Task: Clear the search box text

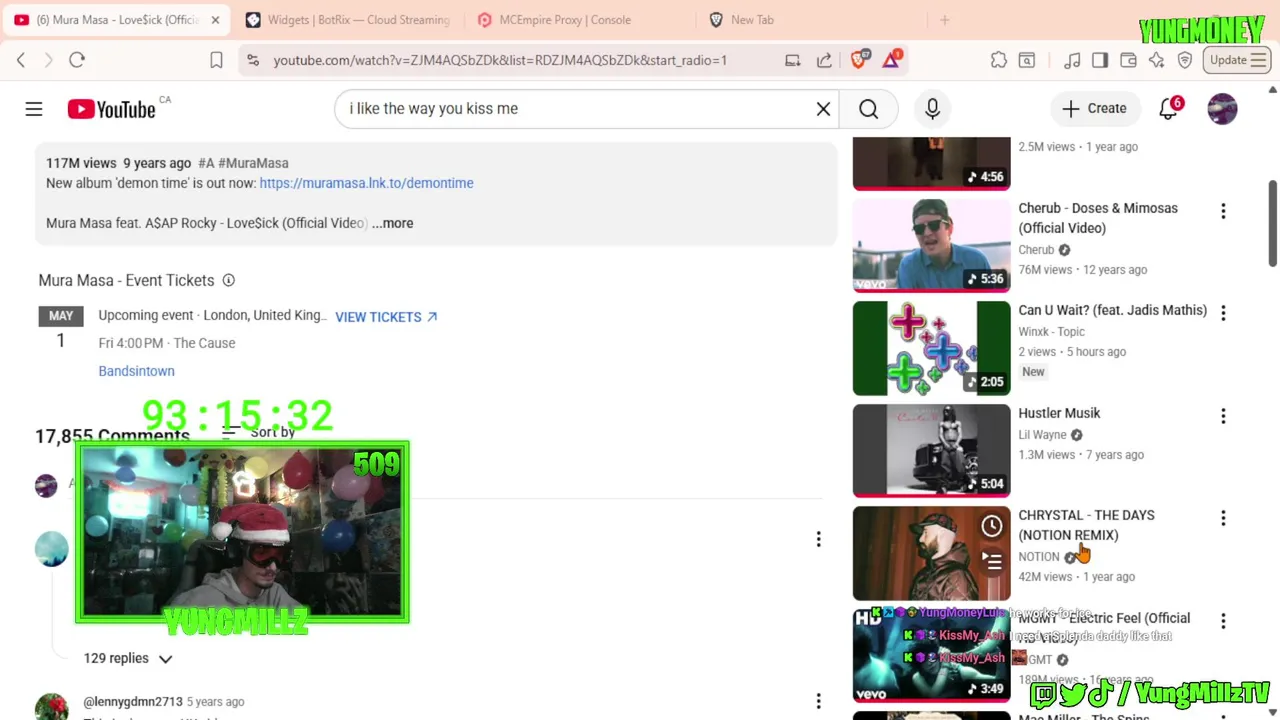Action: pos(823,109)
